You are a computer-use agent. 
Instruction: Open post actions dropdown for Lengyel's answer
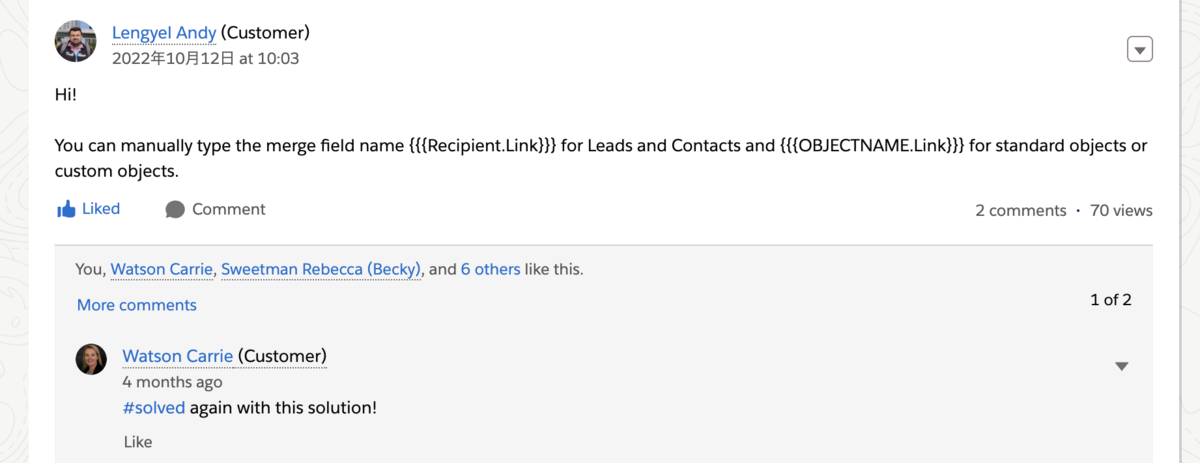pos(1140,49)
